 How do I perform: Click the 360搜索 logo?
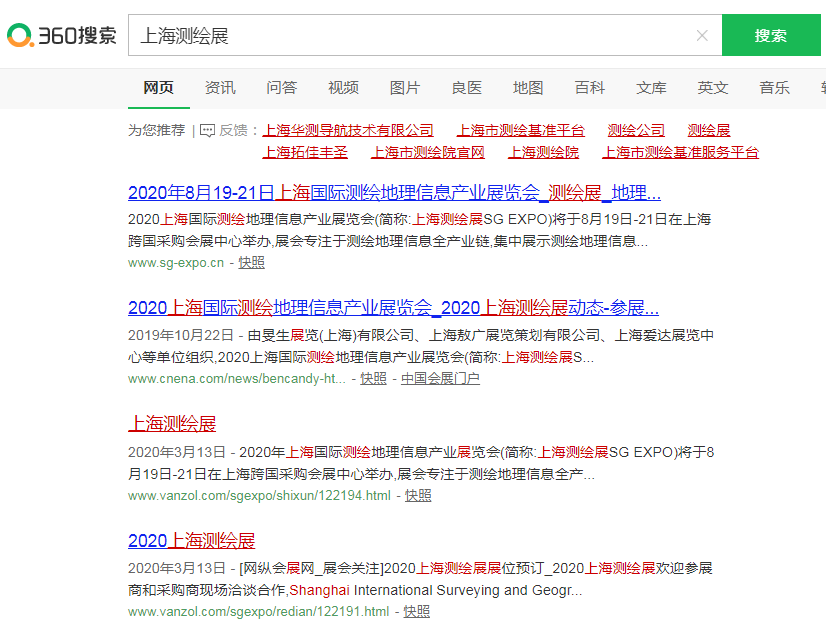(62, 35)
